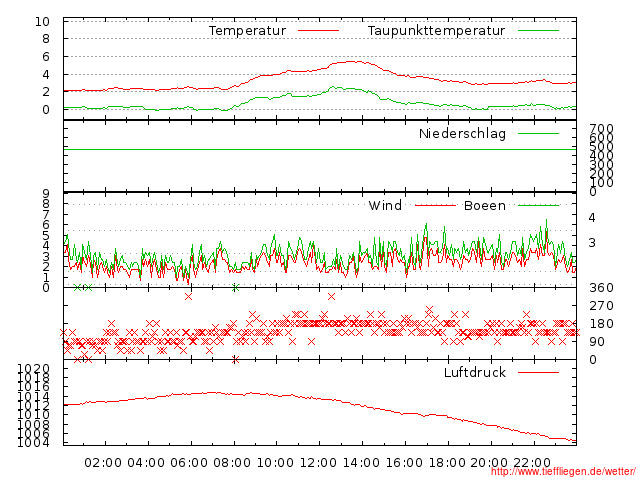Click the 02:00 time axis label

click(103, 463)
